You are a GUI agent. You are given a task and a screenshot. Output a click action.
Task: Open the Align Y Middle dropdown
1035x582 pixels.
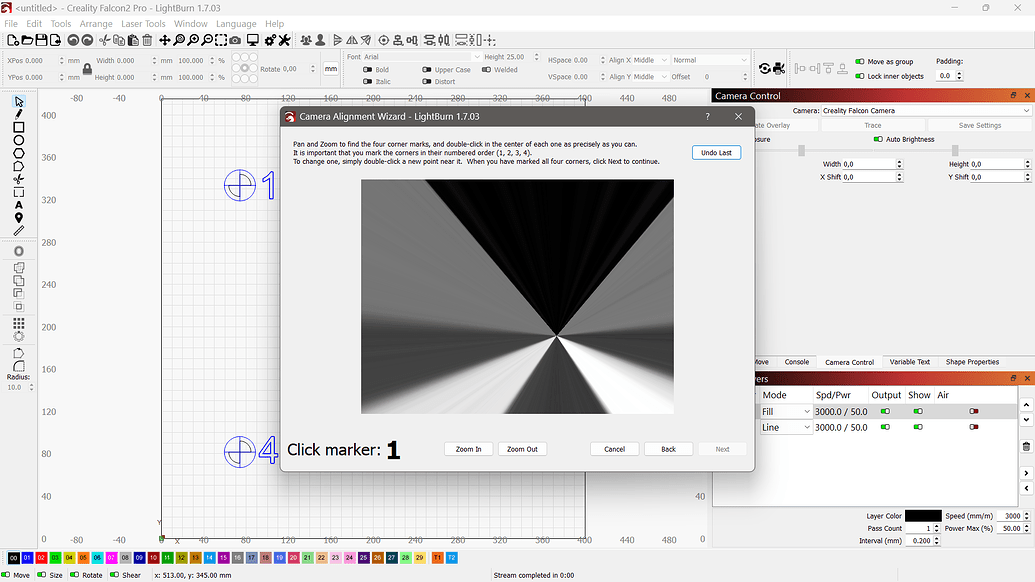pyautogui.click(x=650, y=77)
